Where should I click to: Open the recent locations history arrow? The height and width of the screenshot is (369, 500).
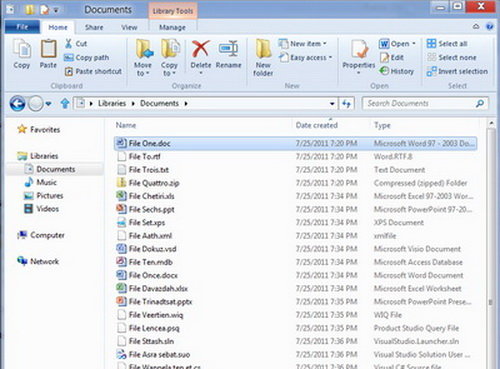pos(49,104)
